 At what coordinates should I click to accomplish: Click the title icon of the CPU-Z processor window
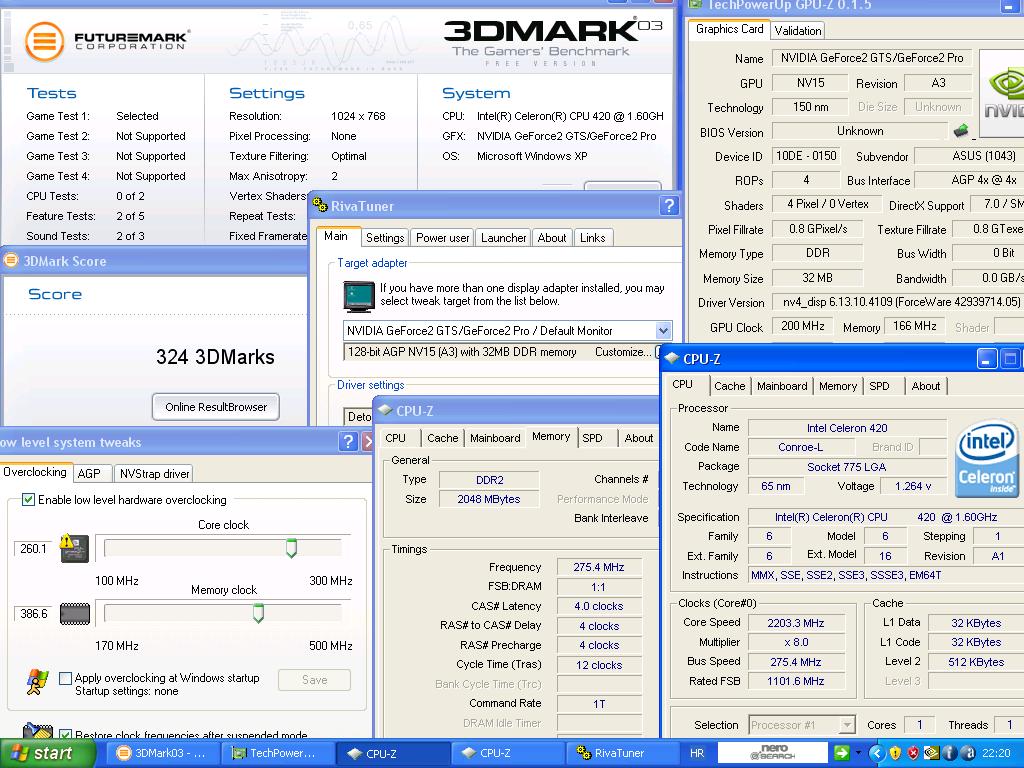[x=672, y=358]
